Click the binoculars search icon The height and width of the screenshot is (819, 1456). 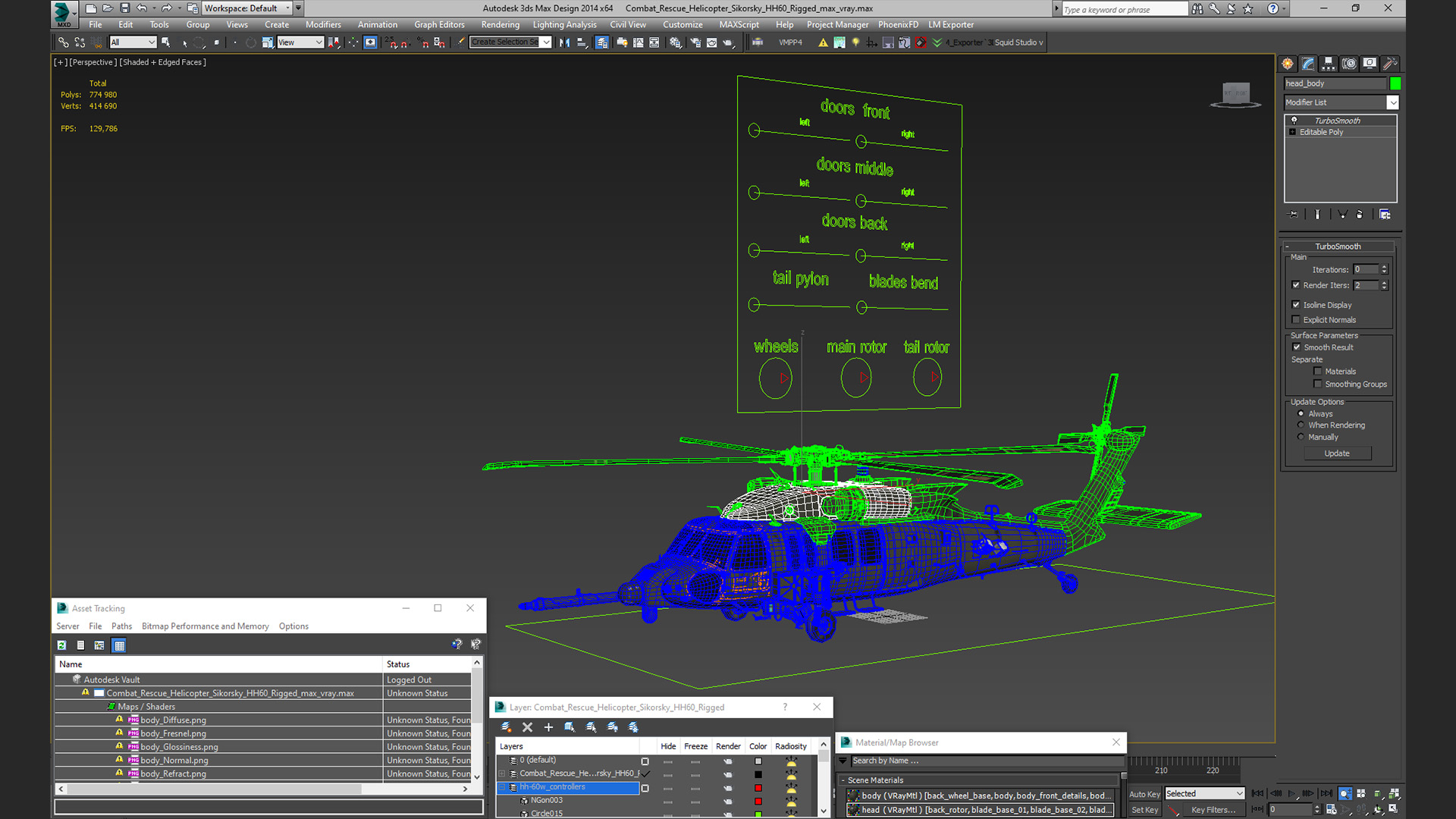point(1197,9)
